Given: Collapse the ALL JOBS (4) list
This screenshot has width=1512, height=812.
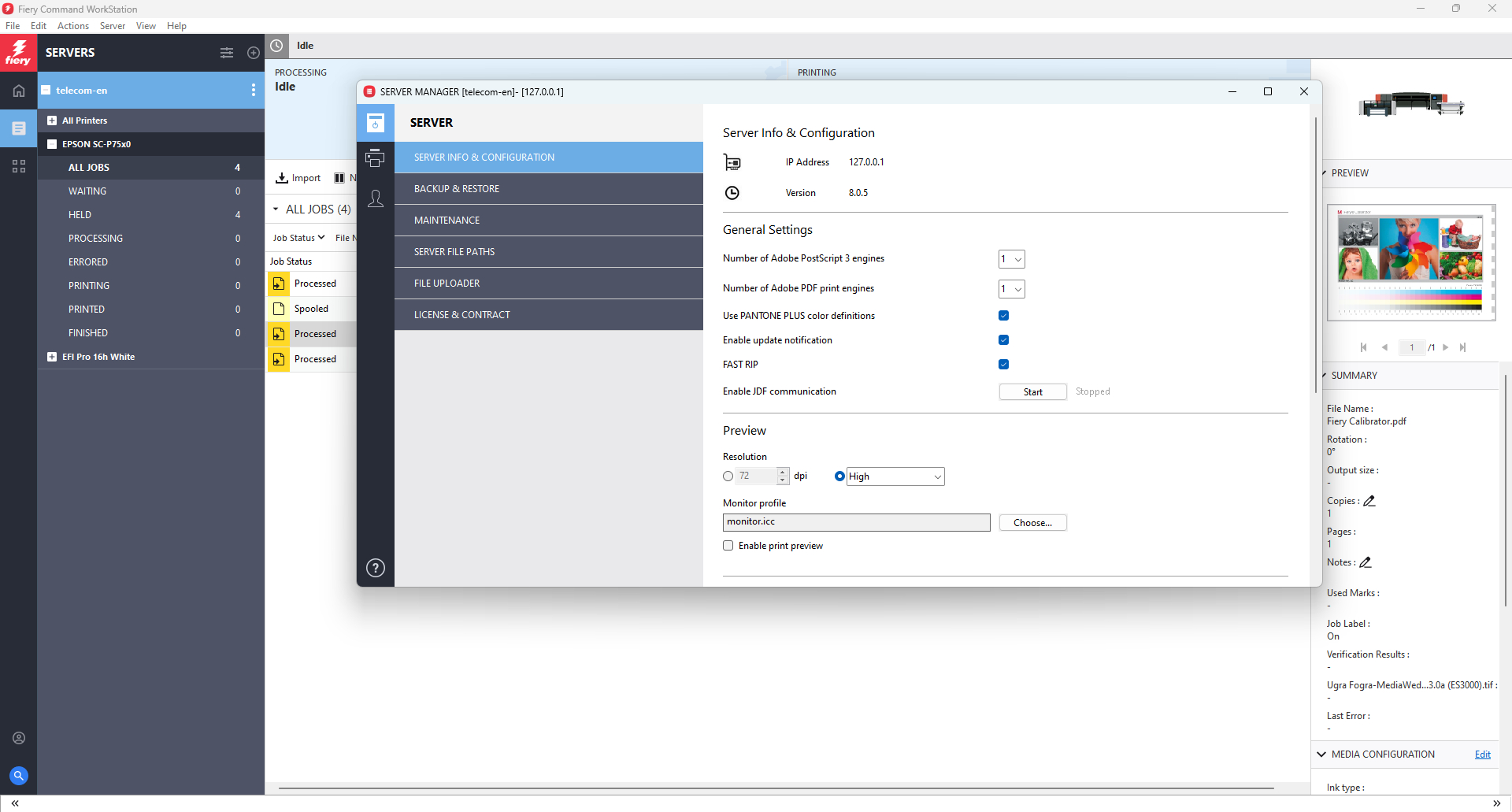Looking at the screenshot, I should (276, 209).
